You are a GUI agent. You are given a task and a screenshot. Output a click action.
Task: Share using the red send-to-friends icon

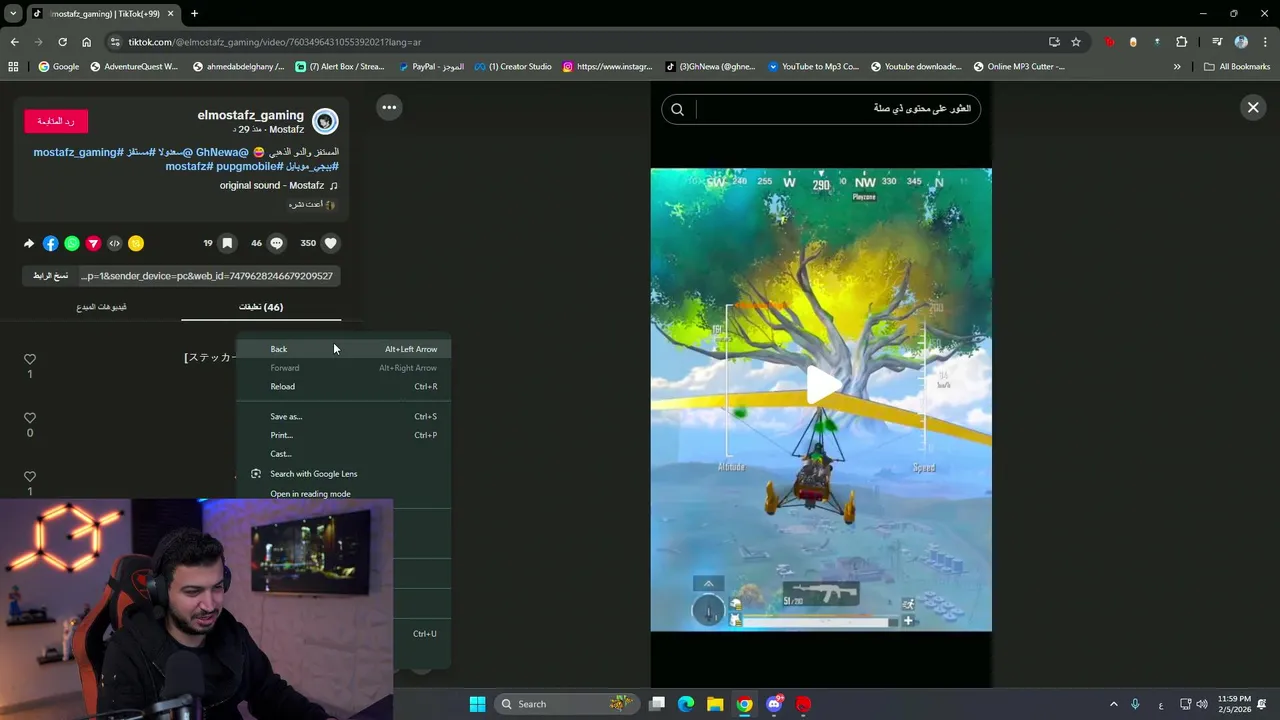pyautogui.click(x=93, y=243)
